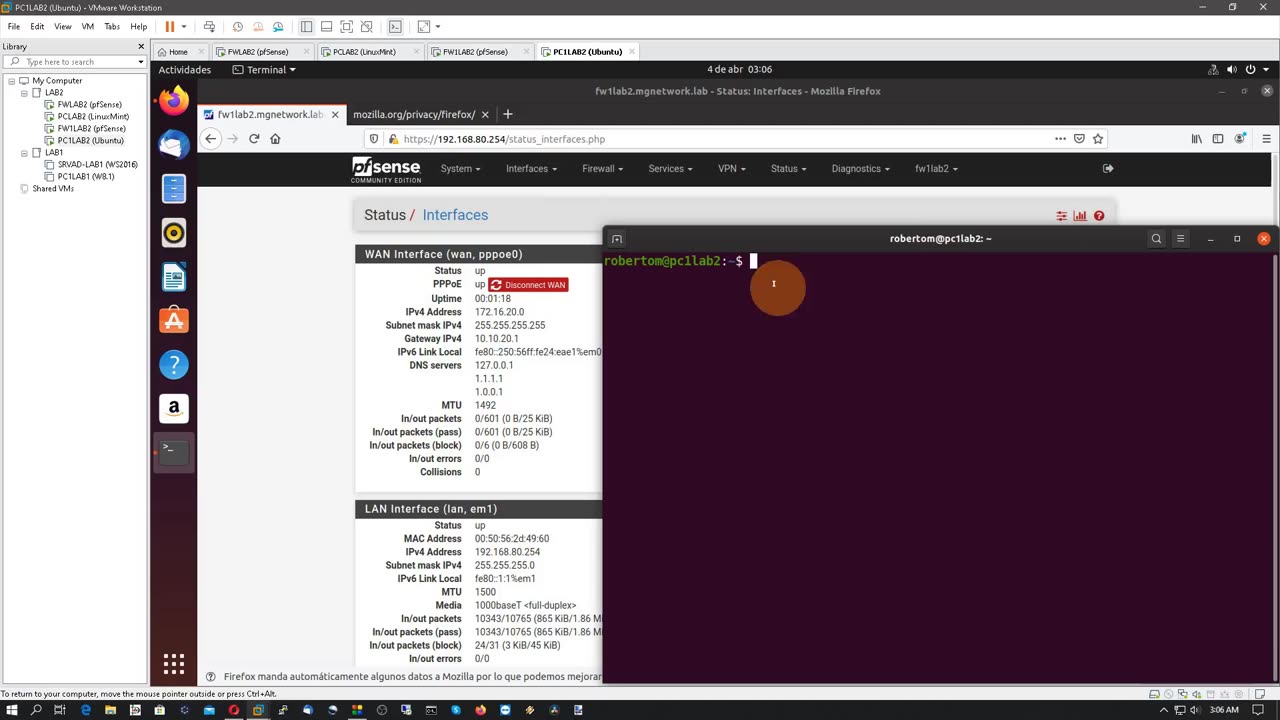Open the Terminal app menu in top bar
Viewport: 1280px width, 720px height.
(x=264, y=70)
